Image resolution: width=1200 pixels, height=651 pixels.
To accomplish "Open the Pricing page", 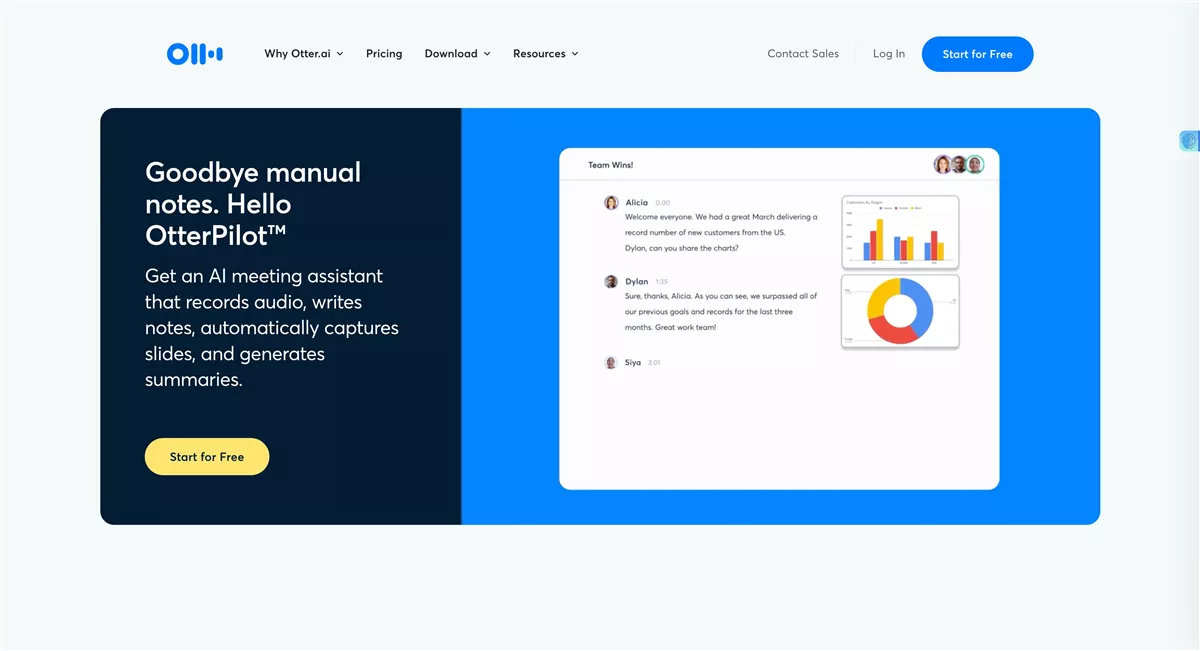I will pos(384,54).
